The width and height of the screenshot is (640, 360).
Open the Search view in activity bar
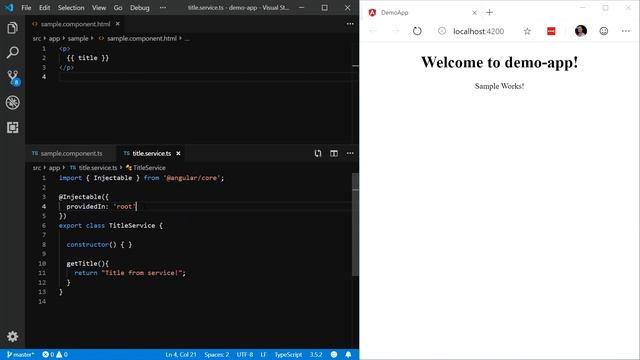pyautogui.click(x=12, y=52)
